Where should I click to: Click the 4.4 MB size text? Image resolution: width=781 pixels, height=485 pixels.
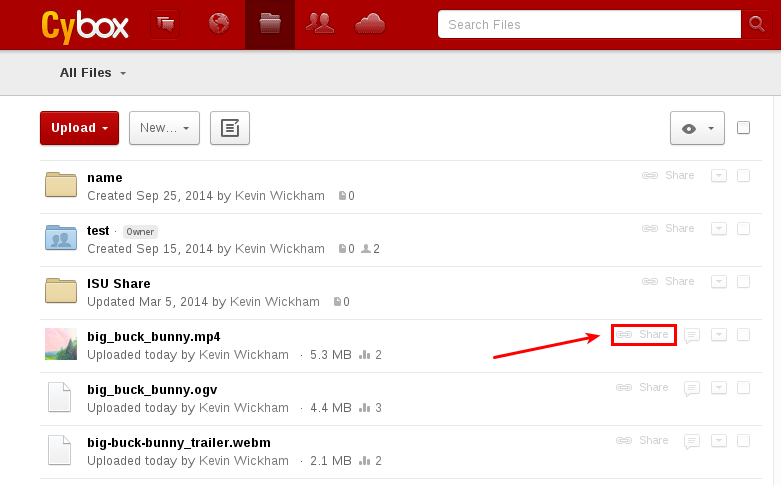click(331, 408)
